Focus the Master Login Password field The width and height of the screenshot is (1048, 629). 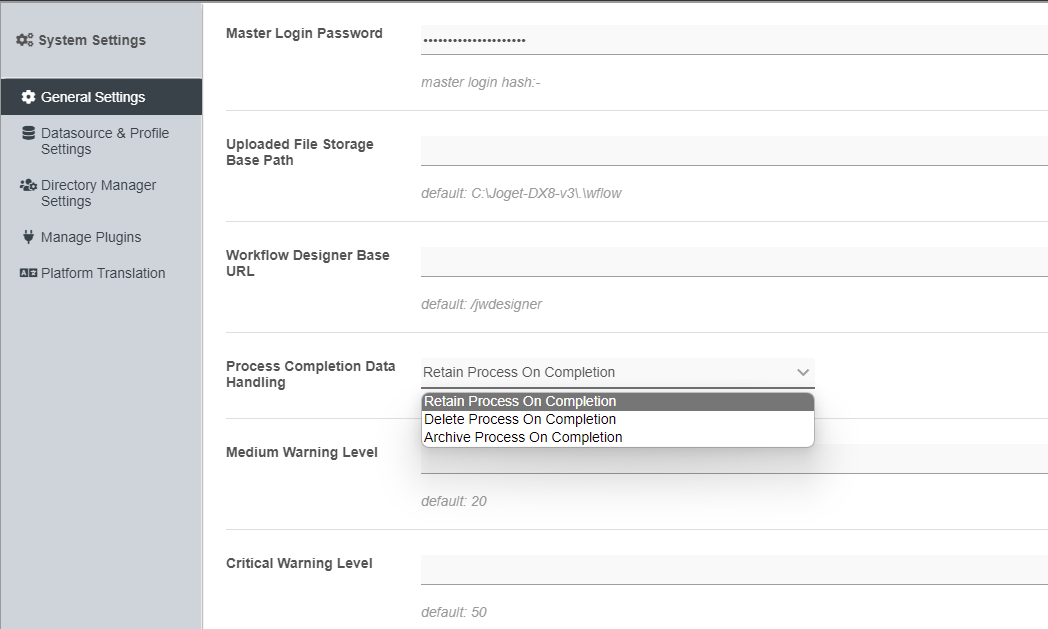click(734, 40)
